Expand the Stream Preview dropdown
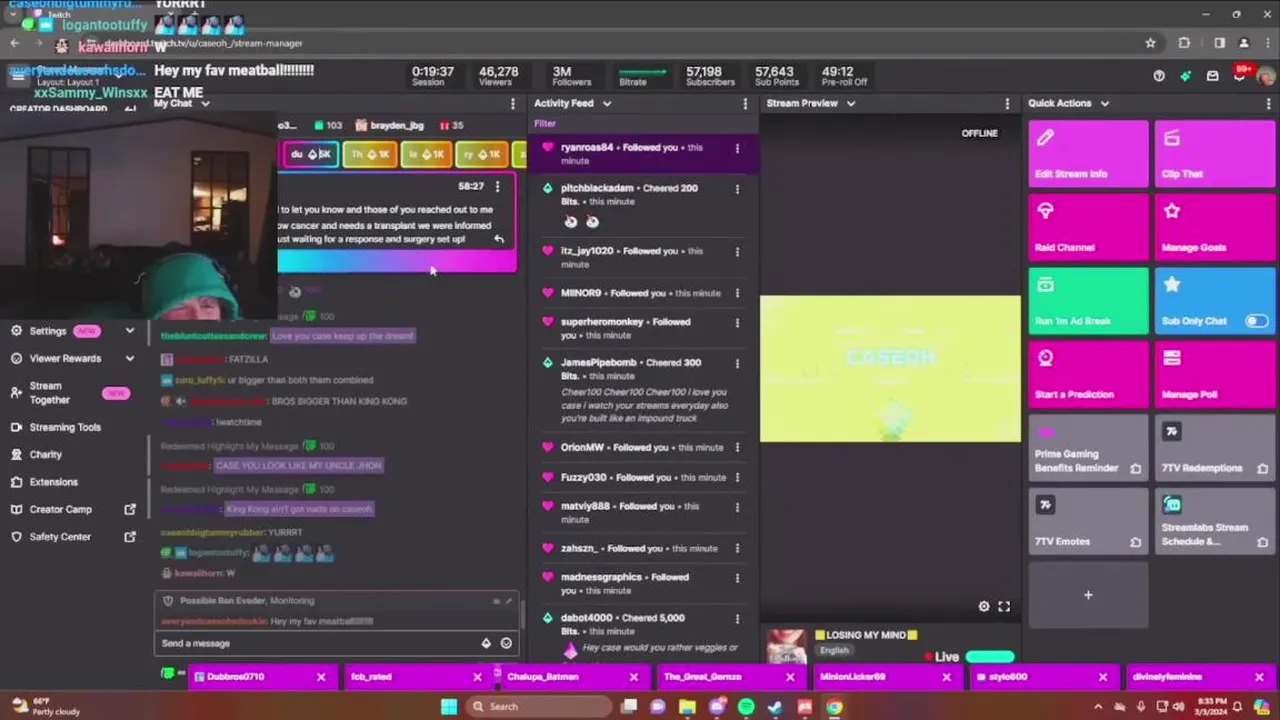This screenshot has width=1280, height=720. pos(851,103)
